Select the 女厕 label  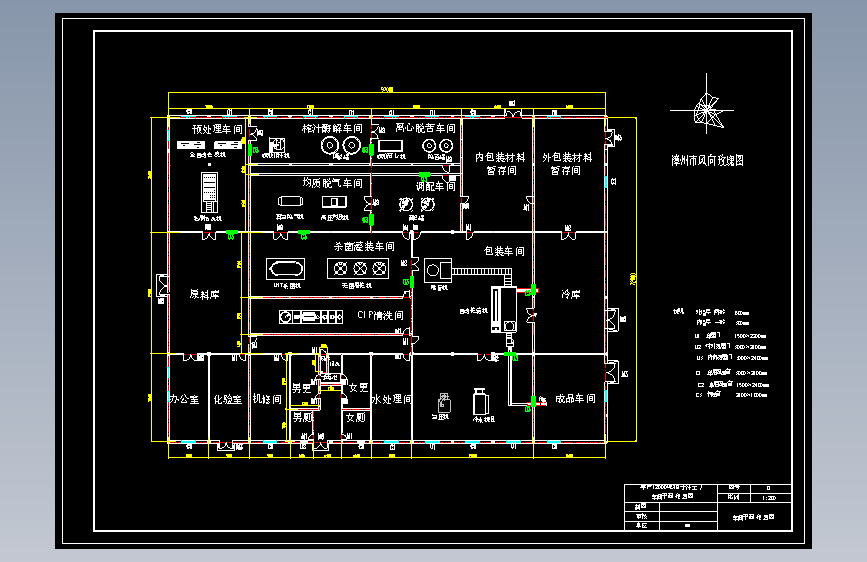356,417
